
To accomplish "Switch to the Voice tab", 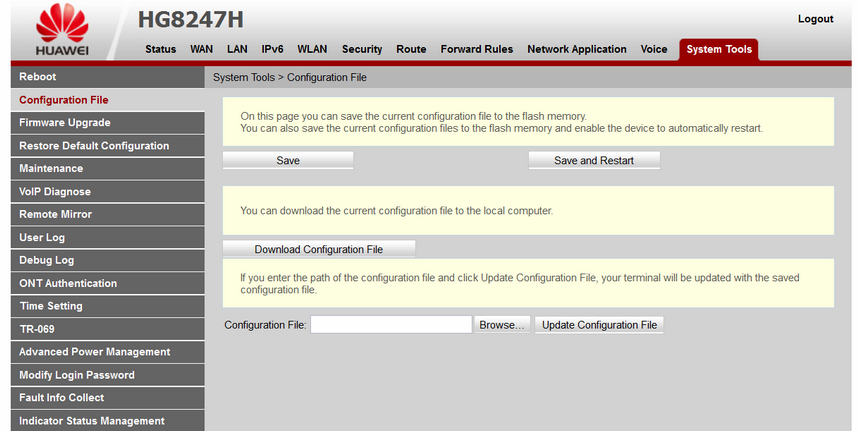I will (x=654, y=49).
